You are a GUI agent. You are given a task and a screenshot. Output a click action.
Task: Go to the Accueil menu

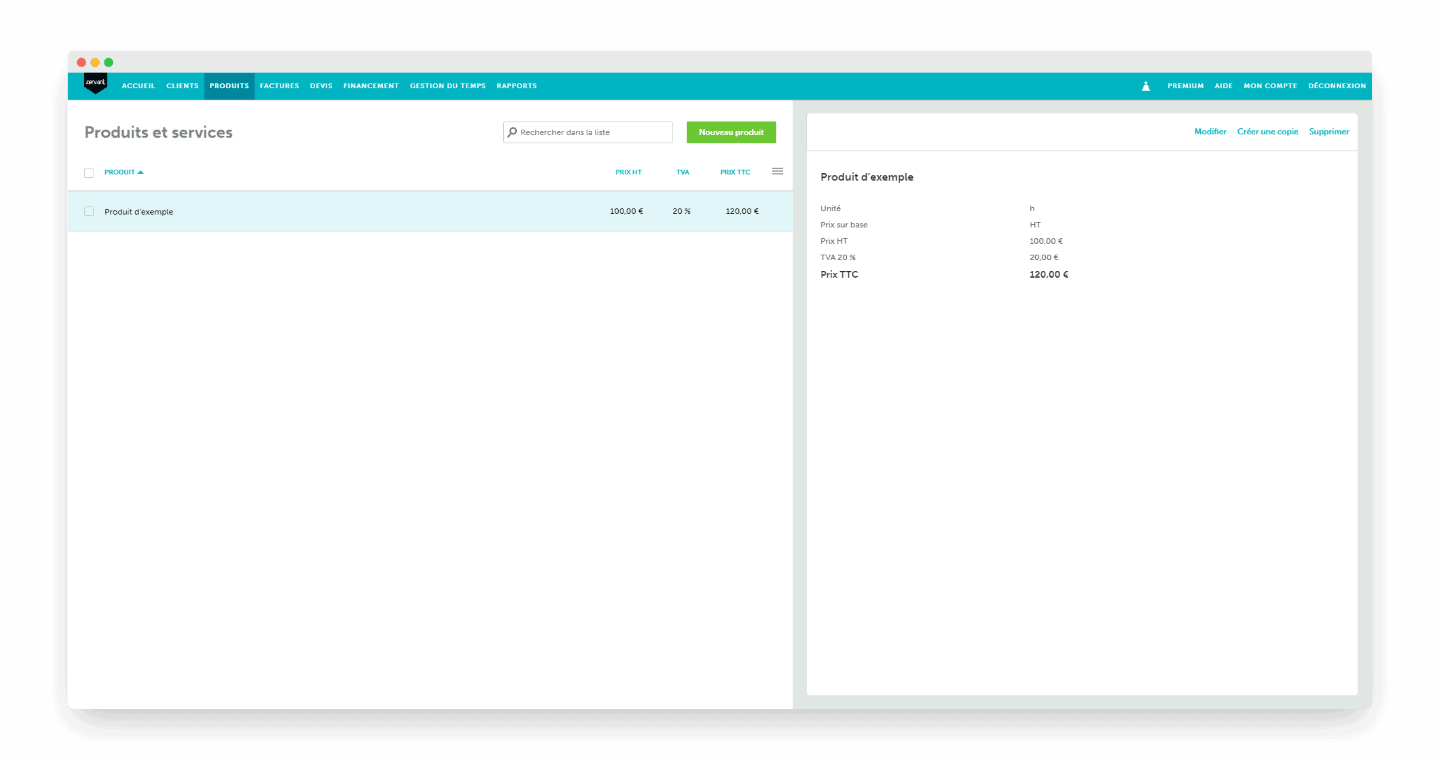tap(138, 86)
